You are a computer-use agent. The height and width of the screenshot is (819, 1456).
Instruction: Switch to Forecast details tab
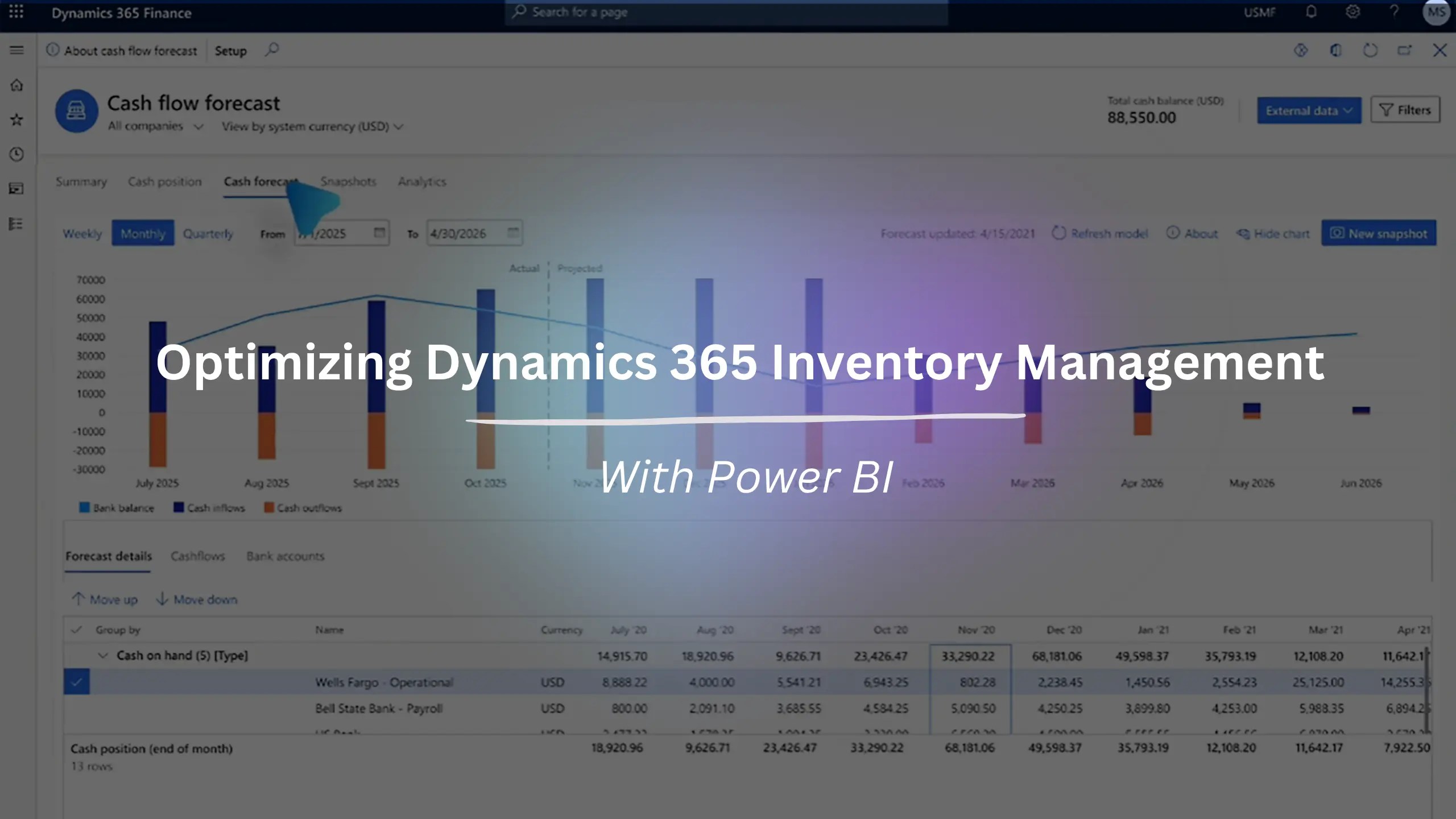108,556
